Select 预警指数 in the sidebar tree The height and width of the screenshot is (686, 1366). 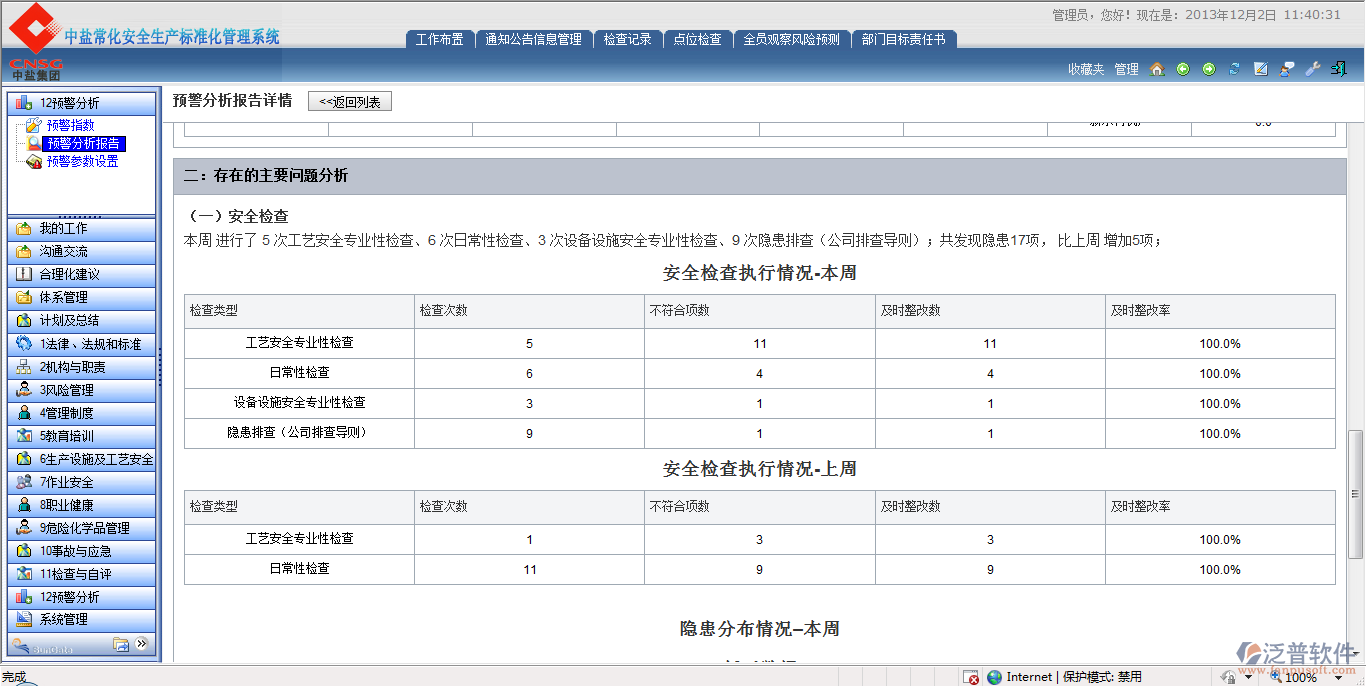70,125
